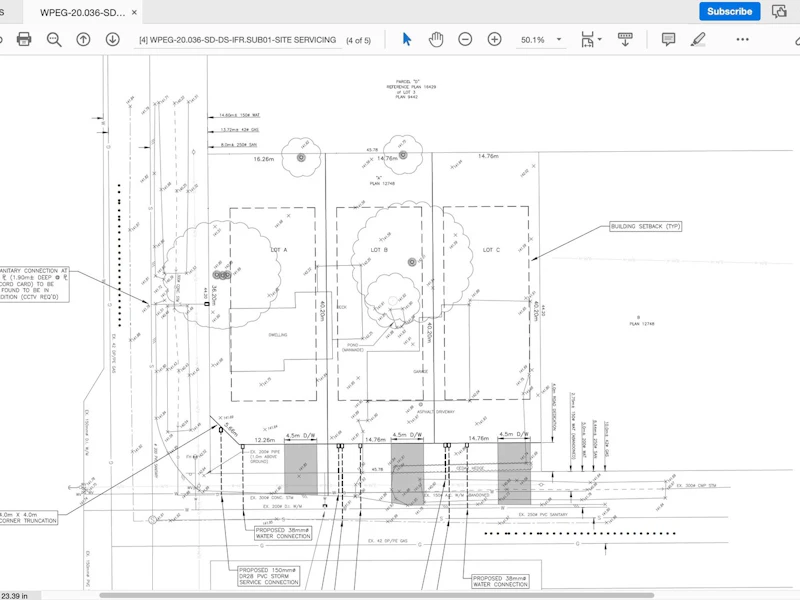Screen dimensions: 800x600
Task: Open the three-dot more tools menu
Action: [x=742, y=39]
